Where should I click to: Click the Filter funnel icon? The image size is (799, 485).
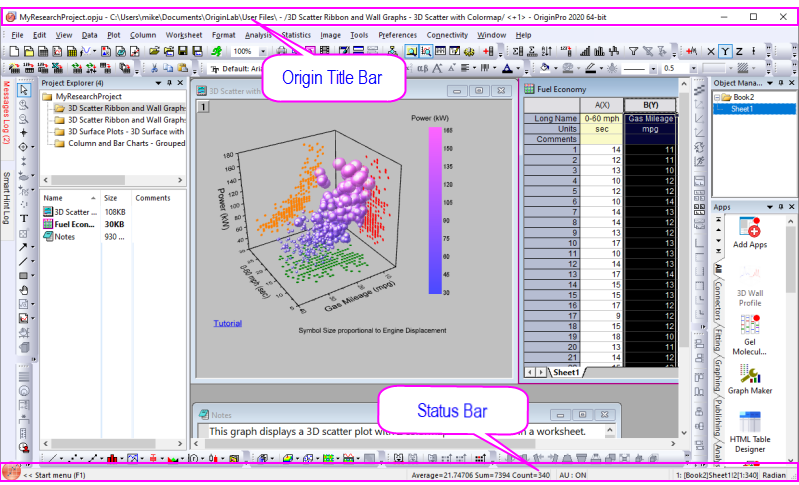[633, 51]
